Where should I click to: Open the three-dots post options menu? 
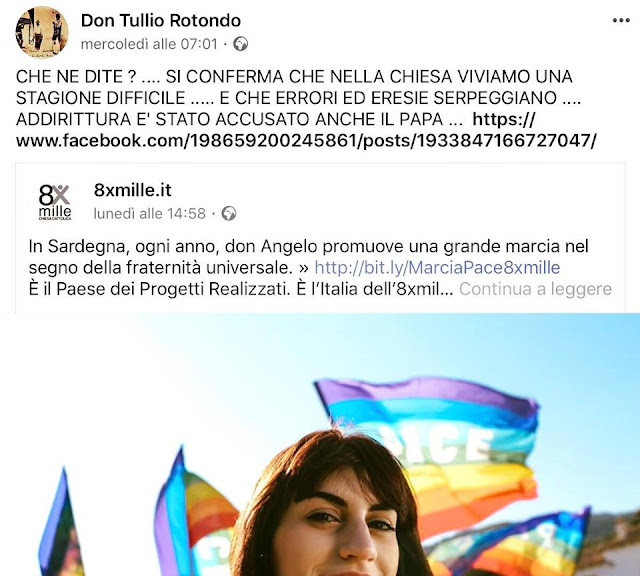pos(621,20)
